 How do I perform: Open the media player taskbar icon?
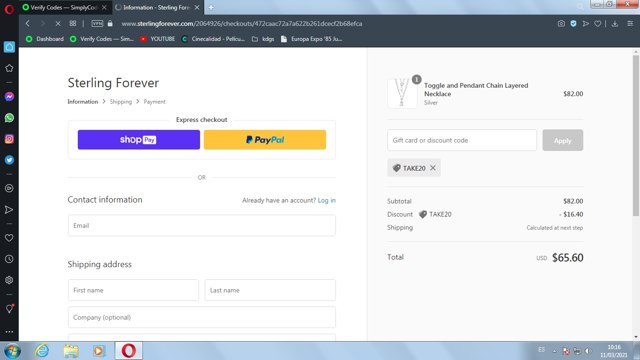pos(98,351)
